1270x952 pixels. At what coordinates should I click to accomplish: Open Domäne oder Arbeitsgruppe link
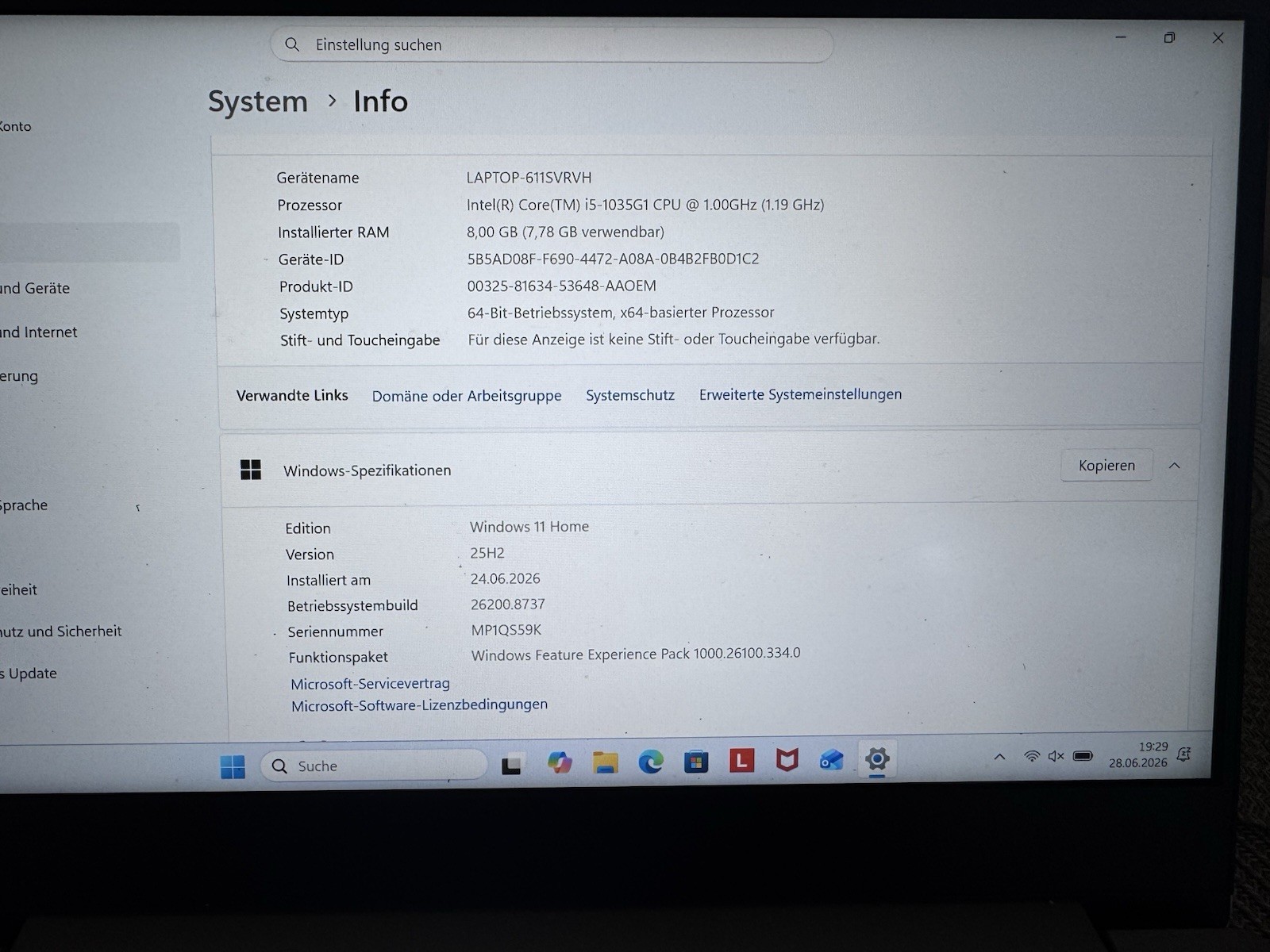click(467, 396)
